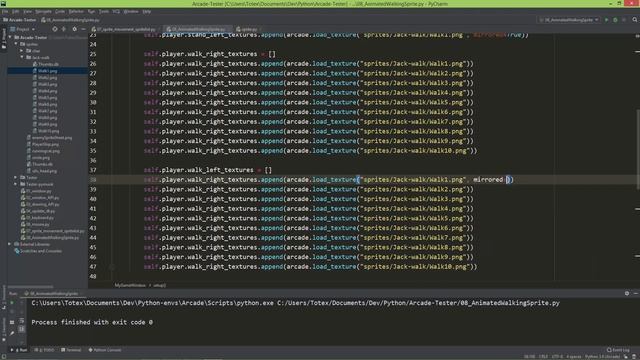
Task: Open the File menu
Action: (x=5, y=11)
